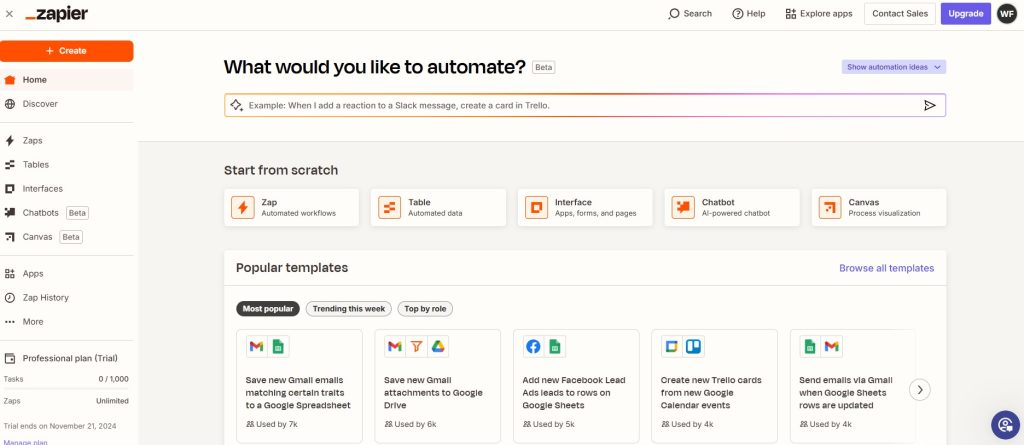
Task: Click the Interface icon card
Action: pyautogui.click(x=536, y=207)
